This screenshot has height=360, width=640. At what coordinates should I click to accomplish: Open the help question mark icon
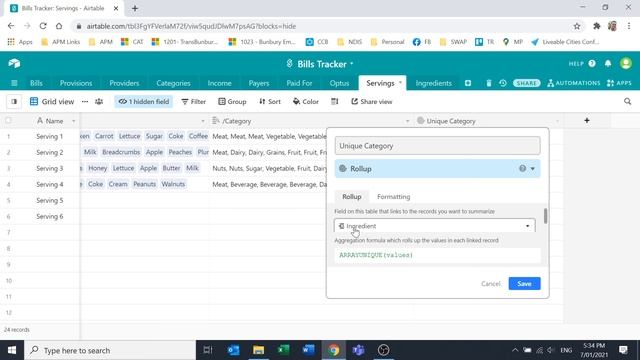pos(592,64)
